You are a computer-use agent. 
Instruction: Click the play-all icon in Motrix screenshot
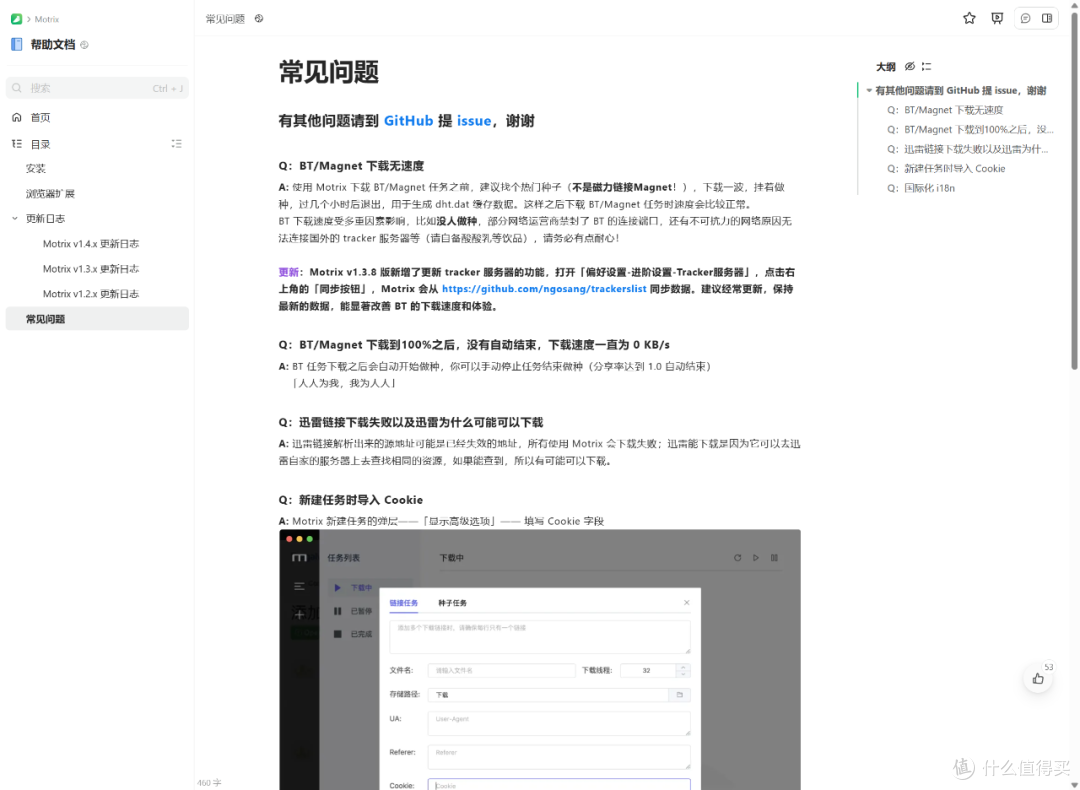click(x=756, y=558)
